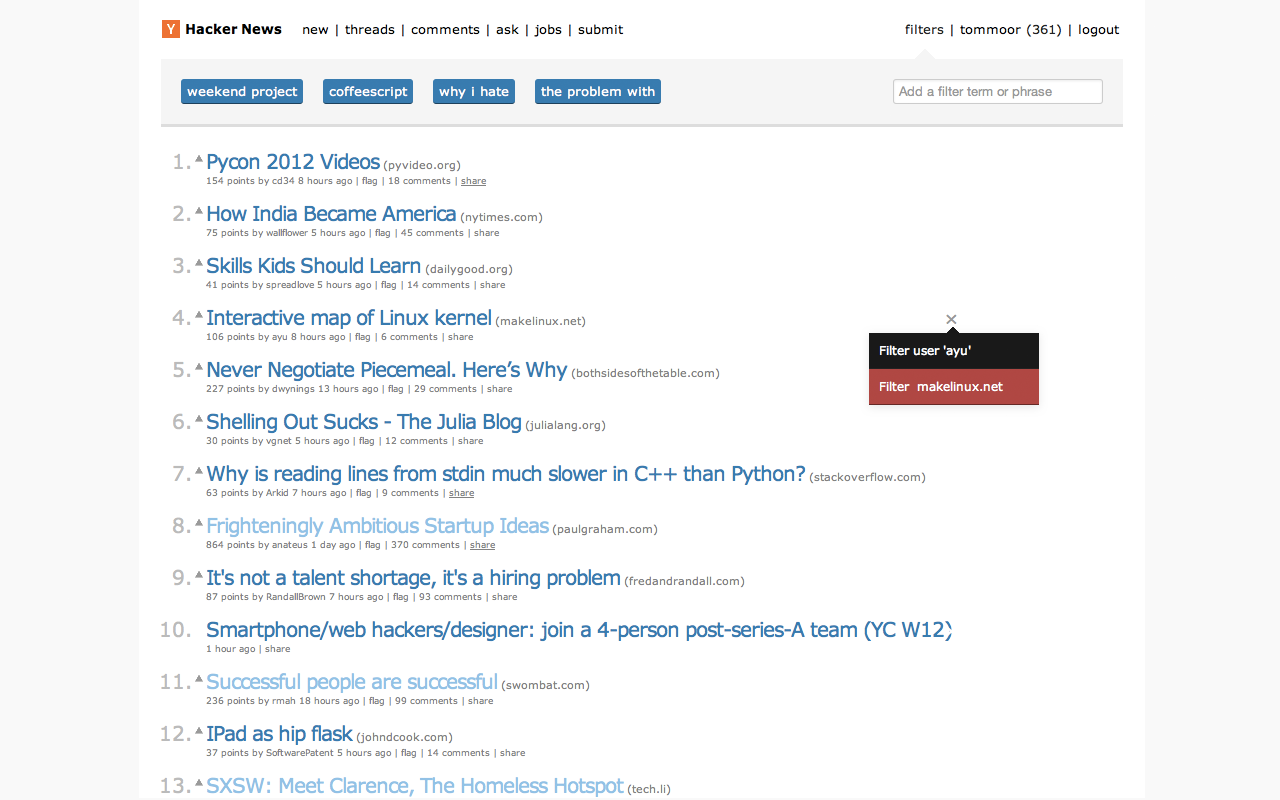1280x800 pixels.
Task: Open the submit page
Action: pyautogui.click(x=600, y=30)
